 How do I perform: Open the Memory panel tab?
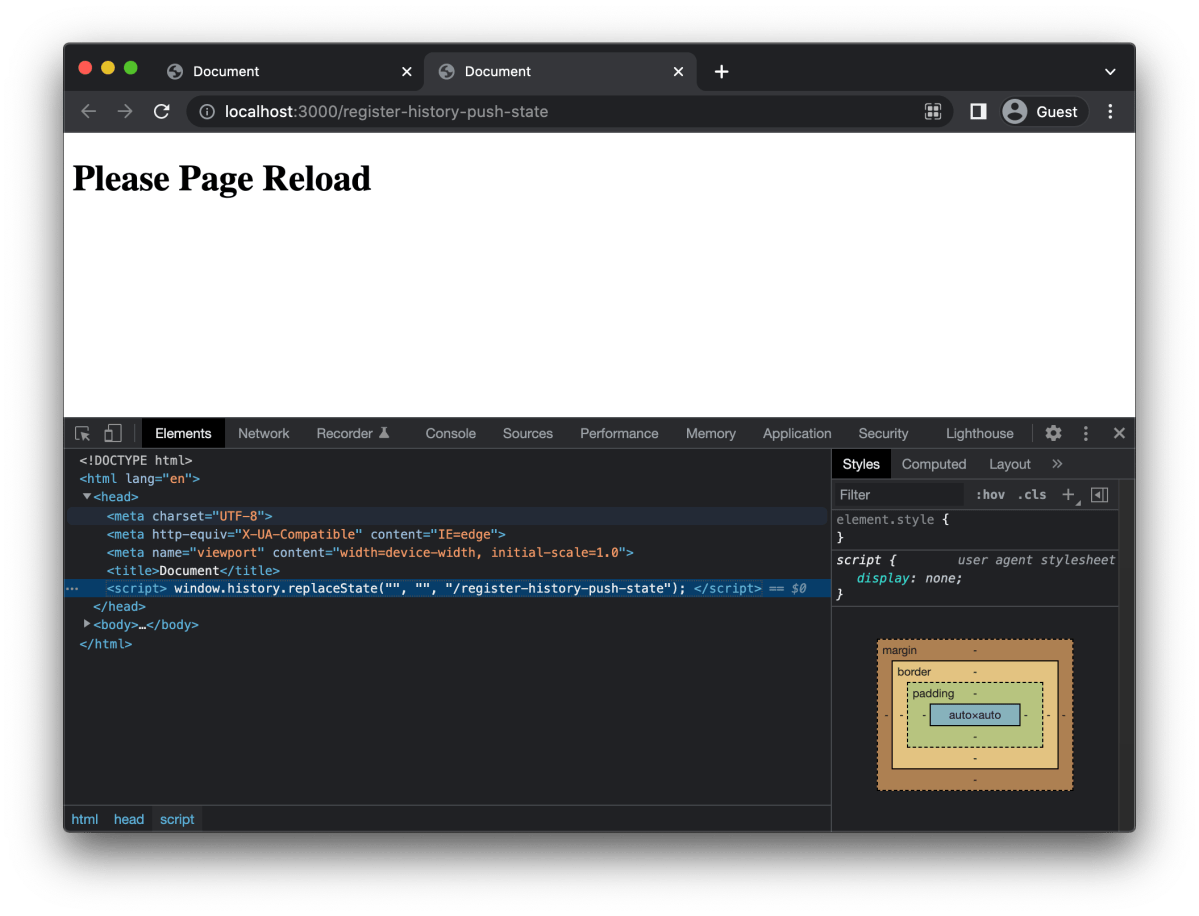[710, 434]
